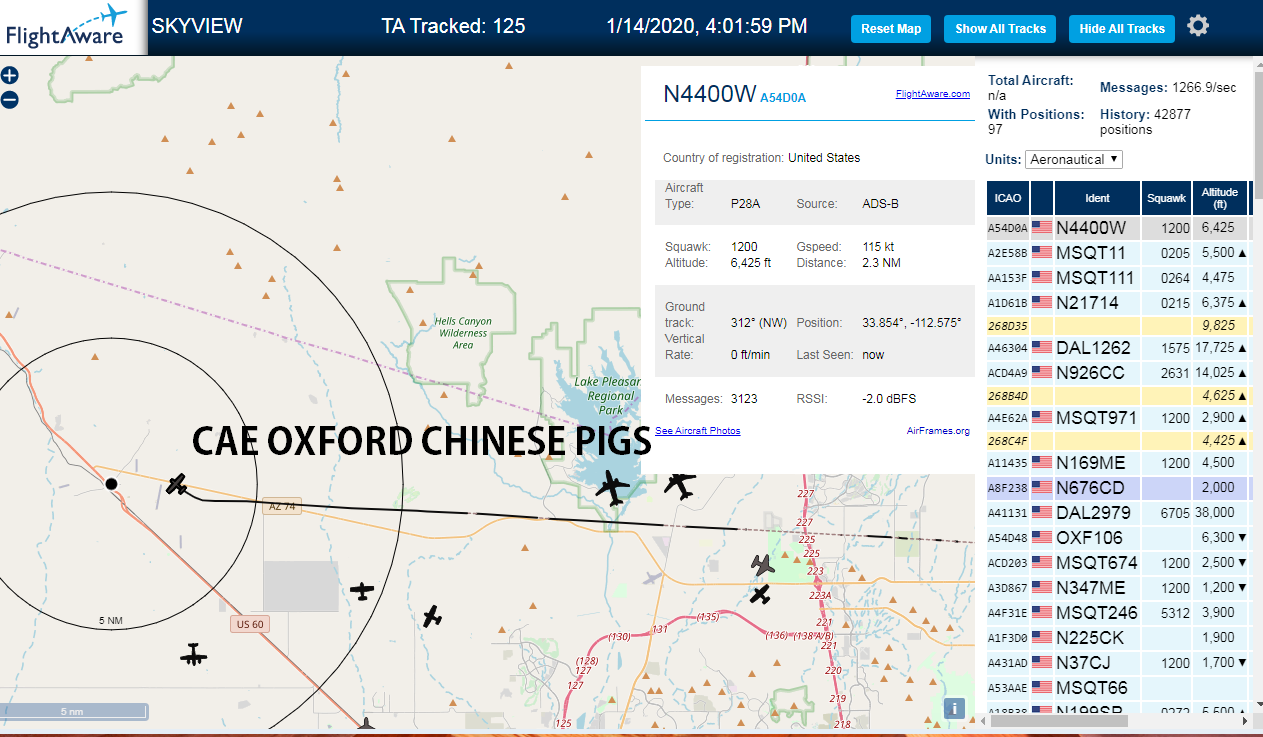Click the 115 kt ground speed value
Viewport: 1263px width, 737px height.
[879, 246]
